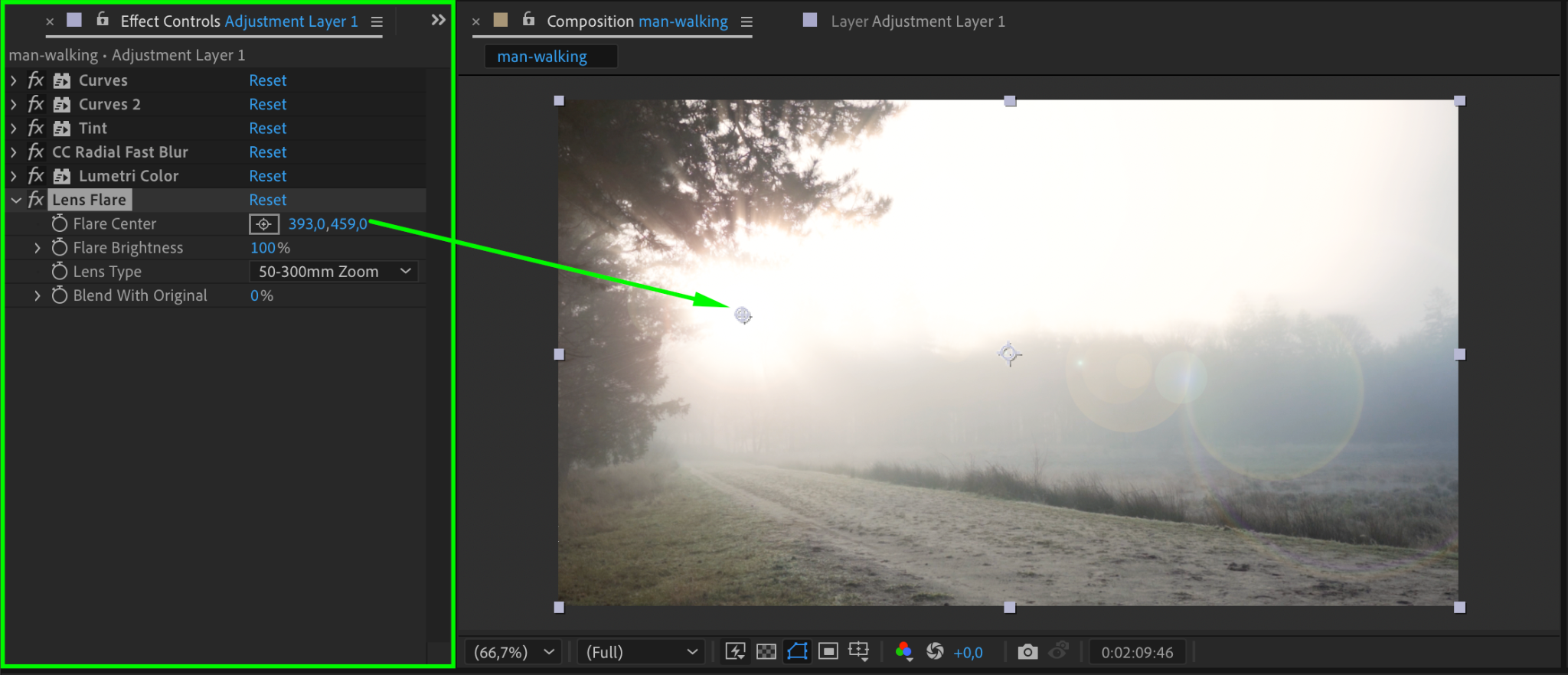The height and width of the screenshot is (675, 1568).
Task: Expand the Blend With Original property
Action: coord(38,295)
